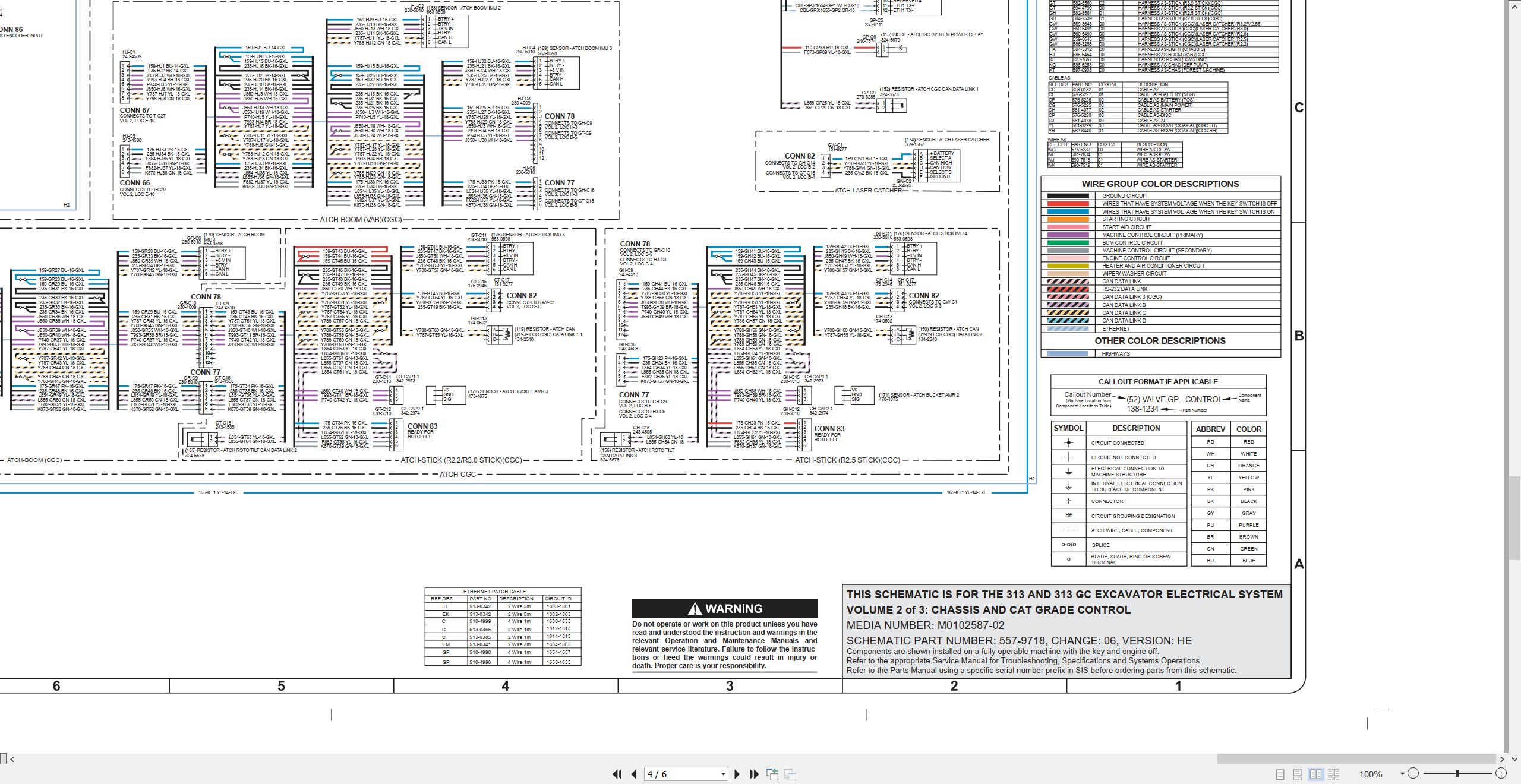Screen dimensions: 1521x784
Task: Click the next view navigation icon
Action: point(790,774)
